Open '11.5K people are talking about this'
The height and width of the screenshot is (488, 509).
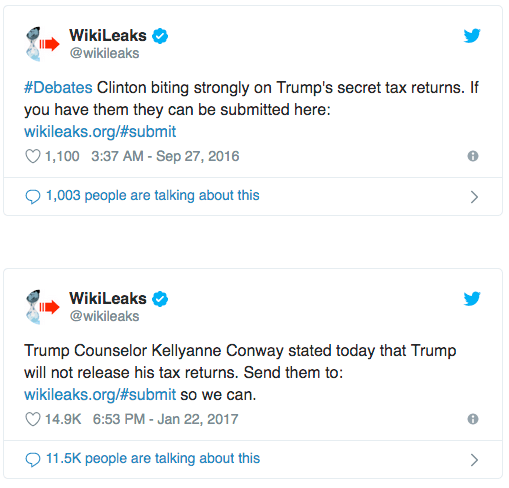click(153, 459)
